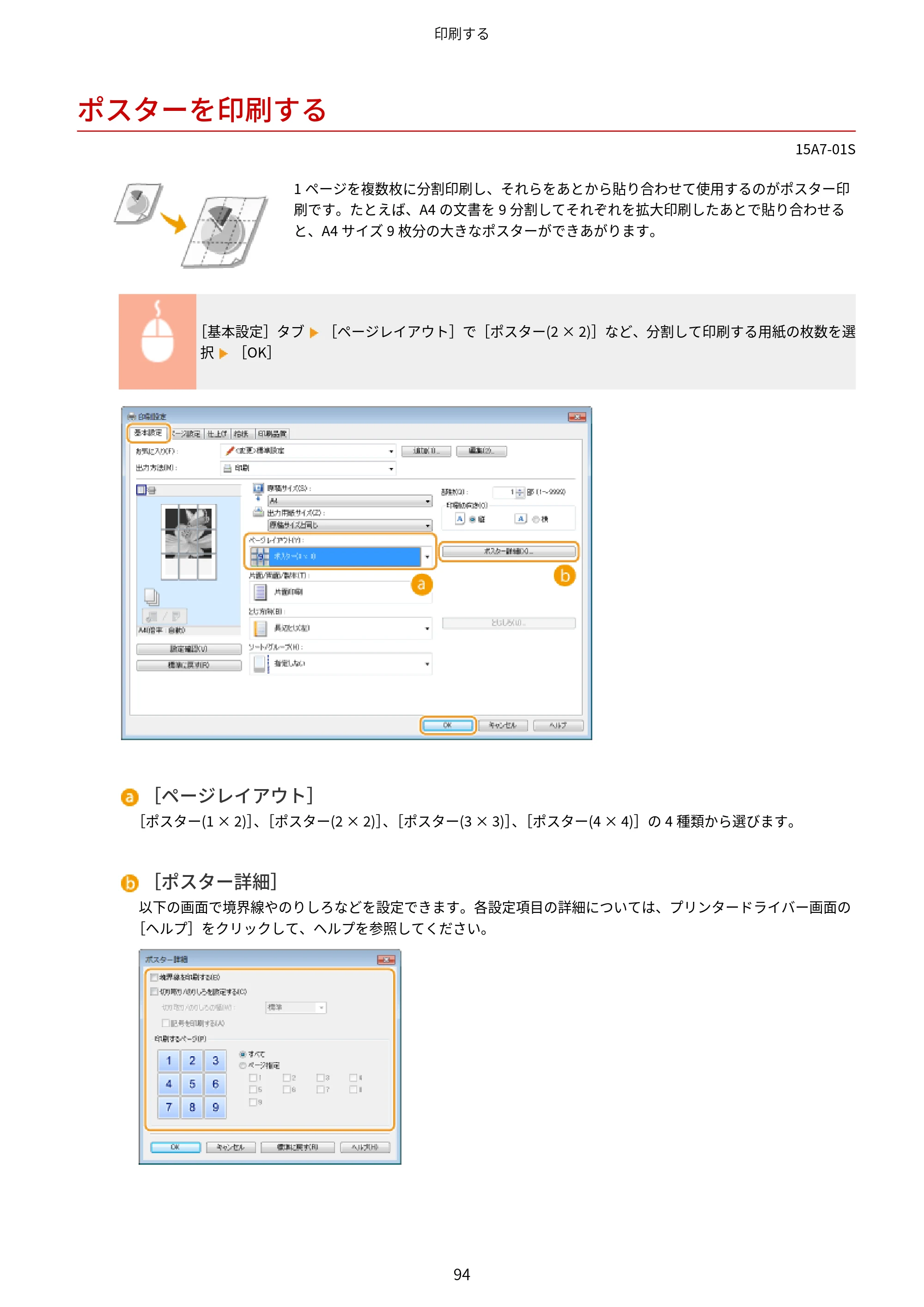Select すべて radio button in poster details

pyautogui.click(x=243, y=1054)
